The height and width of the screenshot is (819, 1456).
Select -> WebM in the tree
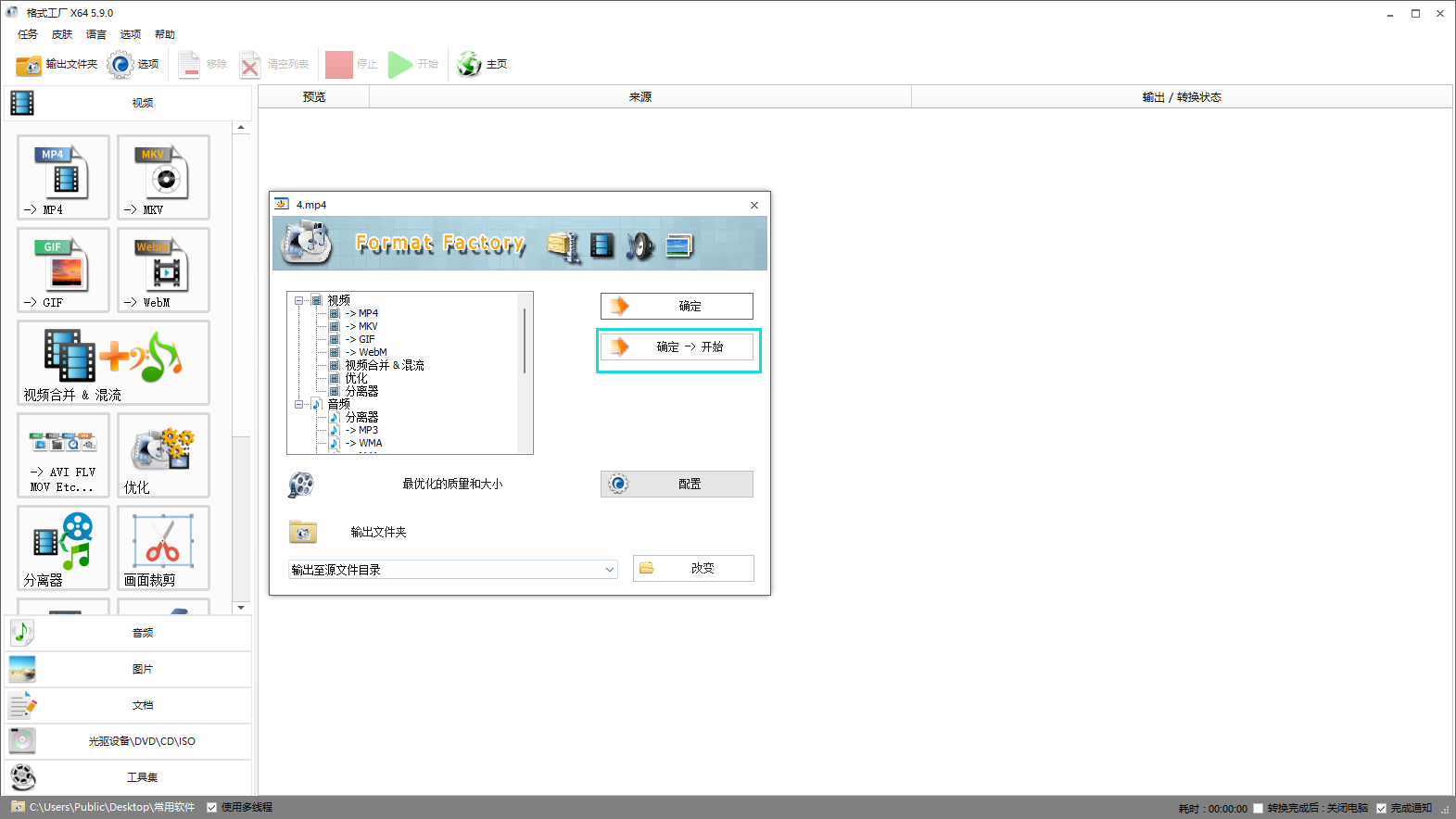tap(366, 352)
